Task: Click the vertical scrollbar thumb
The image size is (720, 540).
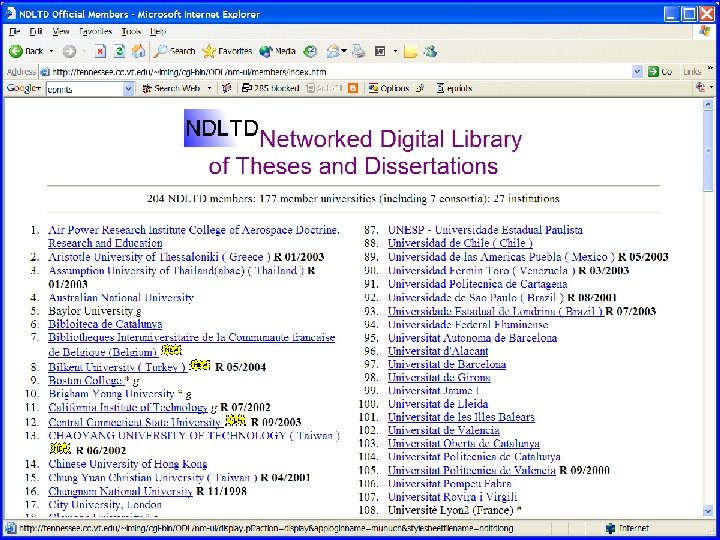Action: [708, 149]
